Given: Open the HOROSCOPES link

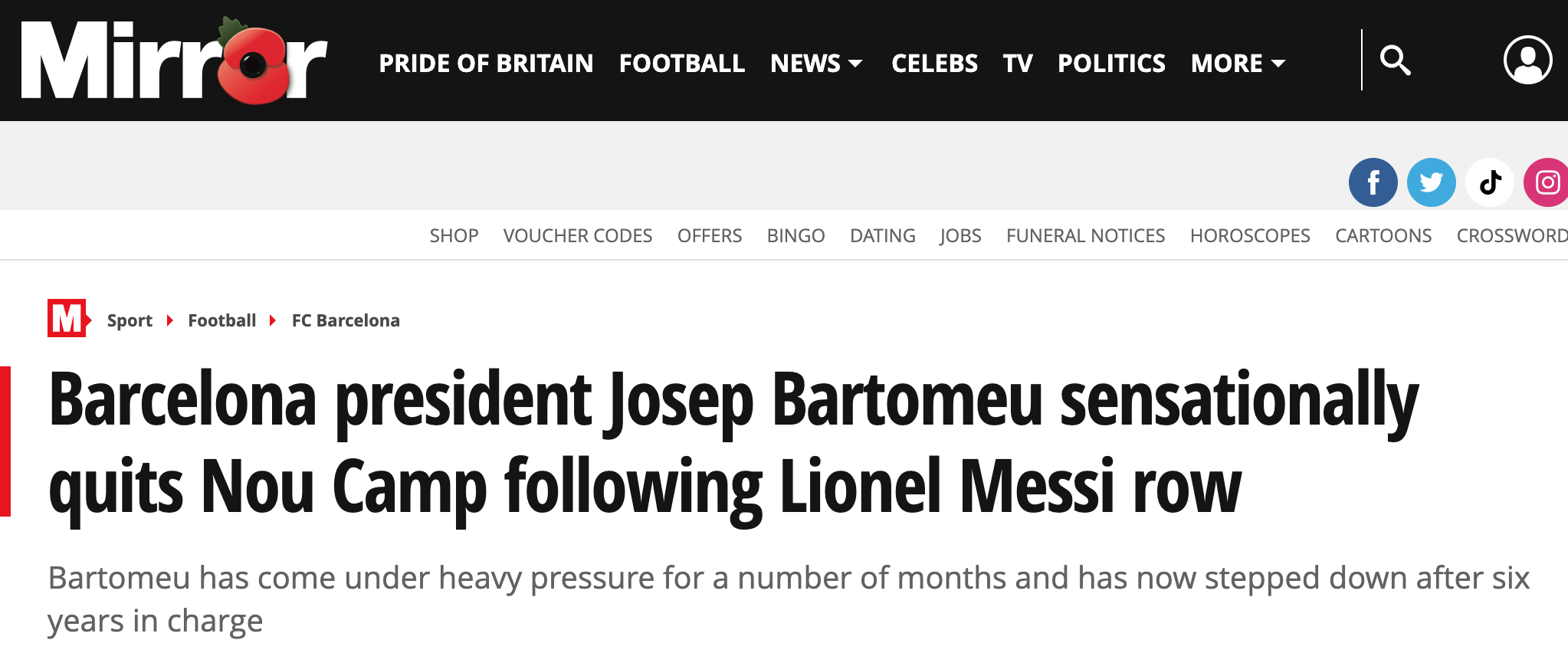Looking at the screenshot, I should [x=1249, y=236].
